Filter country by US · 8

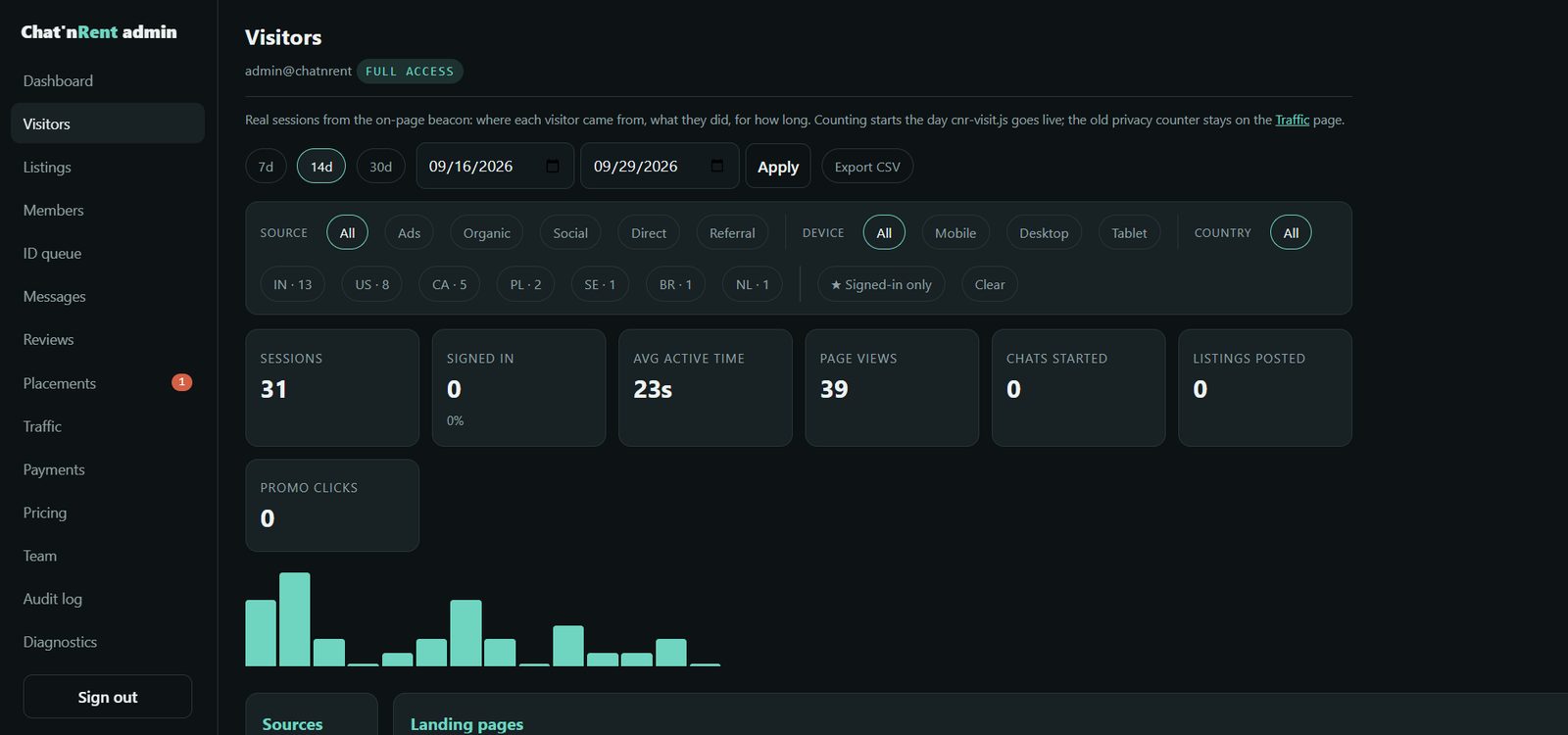[371, 284]
